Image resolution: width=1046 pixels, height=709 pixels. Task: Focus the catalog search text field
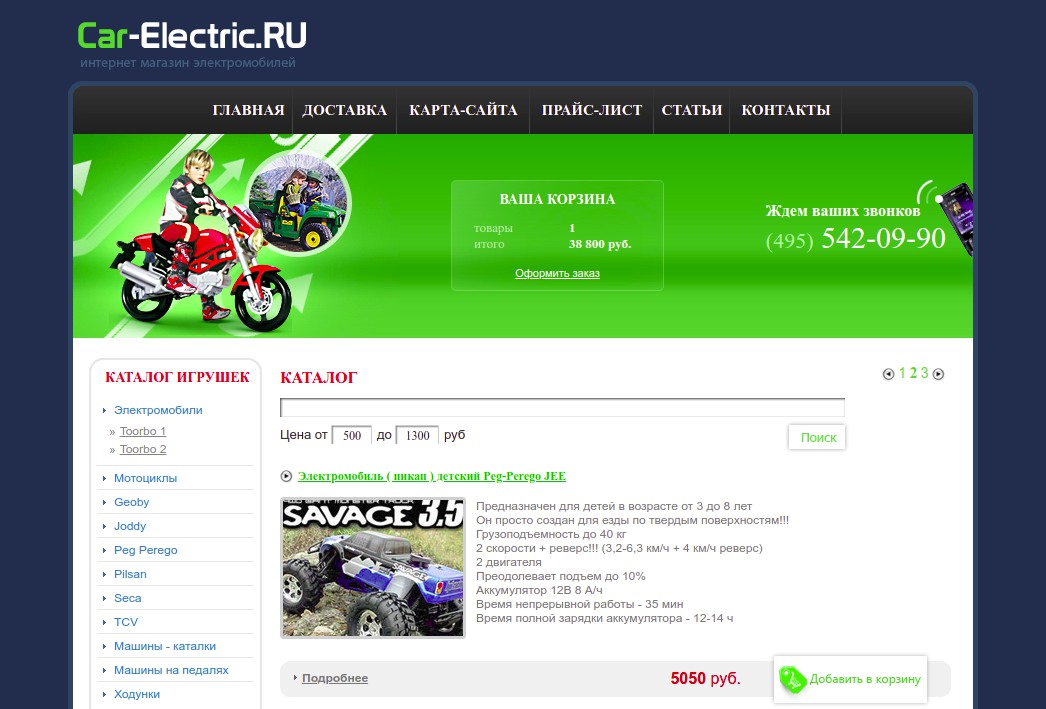click(562, 408)
